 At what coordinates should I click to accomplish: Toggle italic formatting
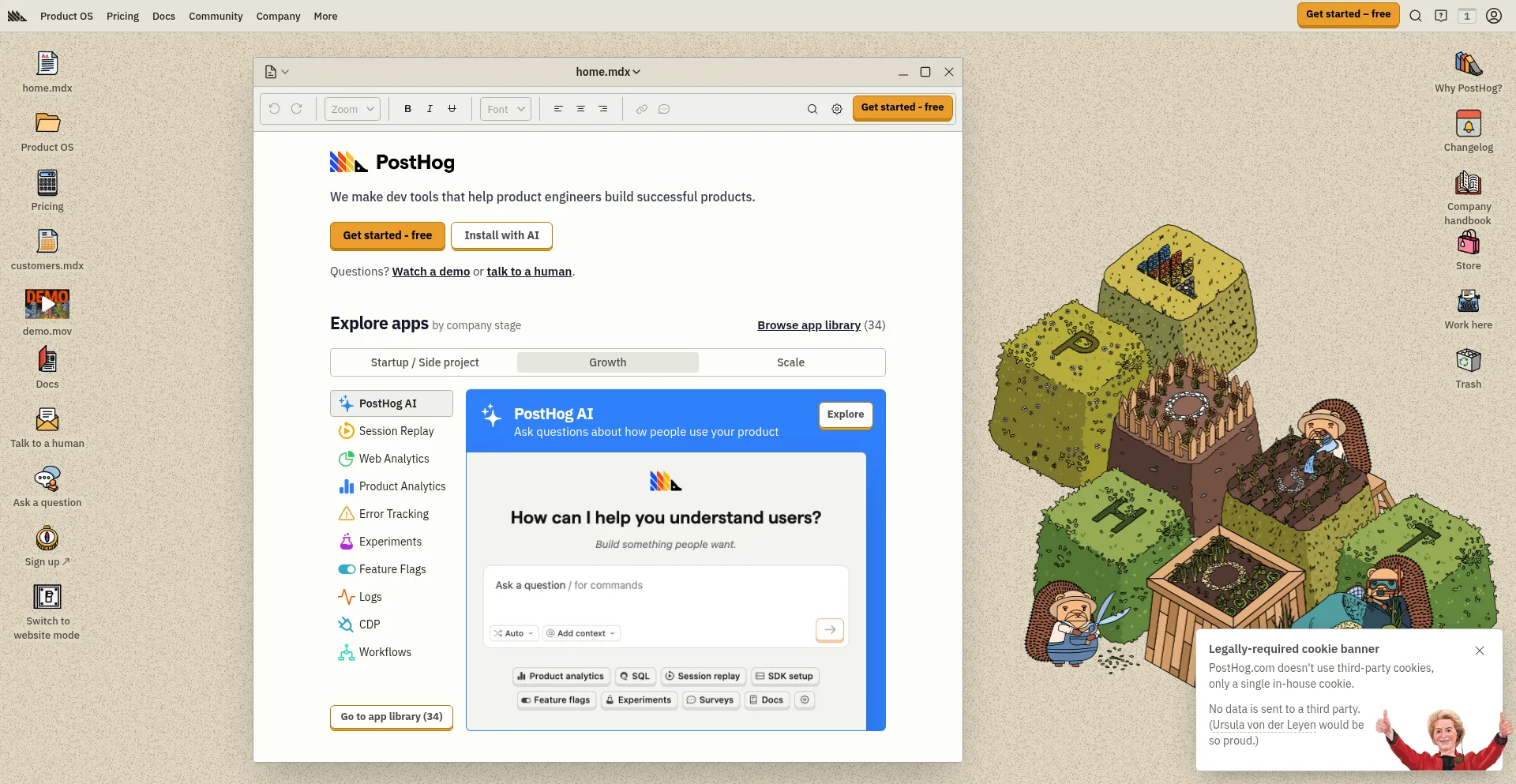click(x=430, y=109)
